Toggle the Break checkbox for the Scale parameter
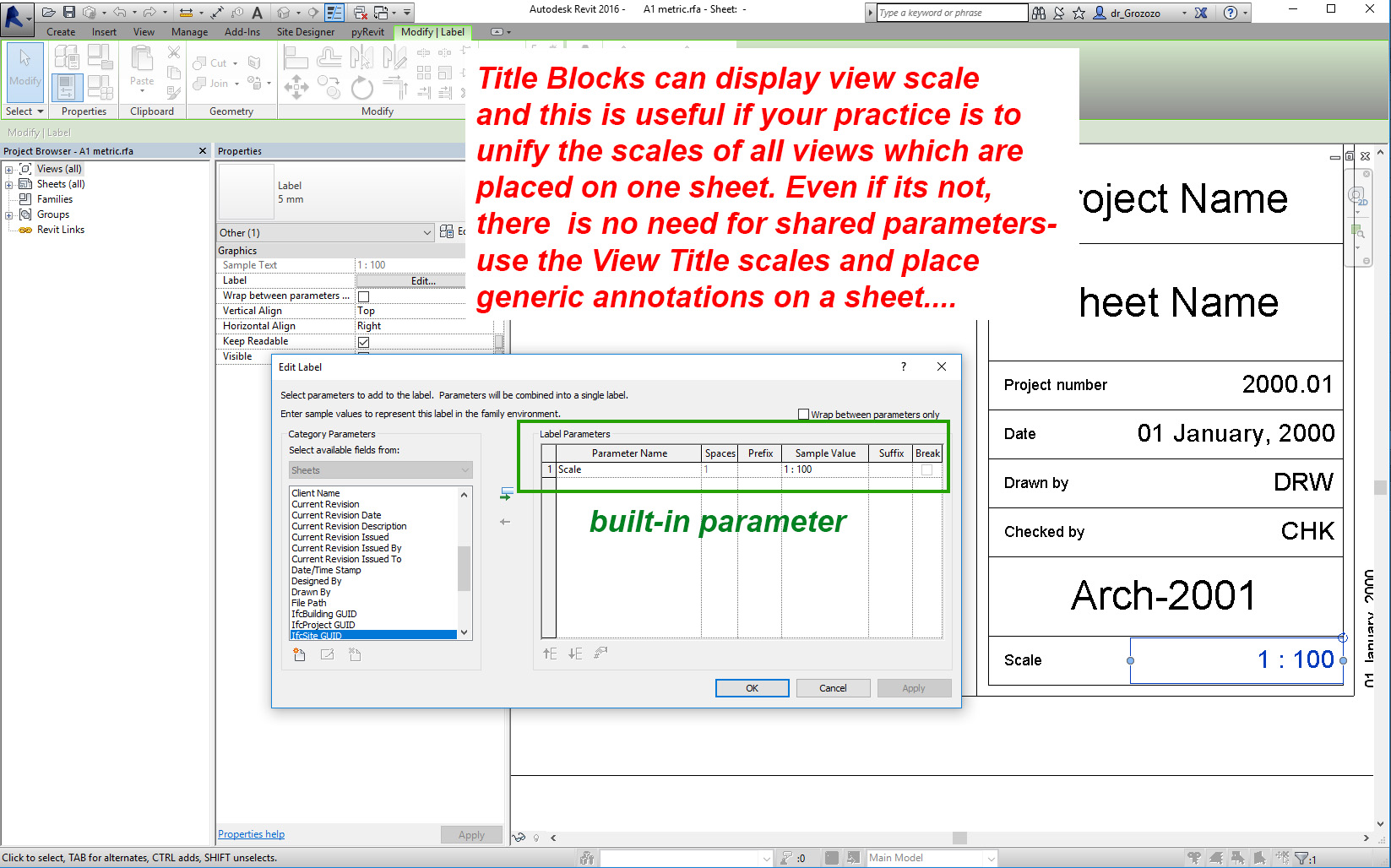Viewport: 1391px width, 868px height. pyautogui.click(x=926, y=469)
